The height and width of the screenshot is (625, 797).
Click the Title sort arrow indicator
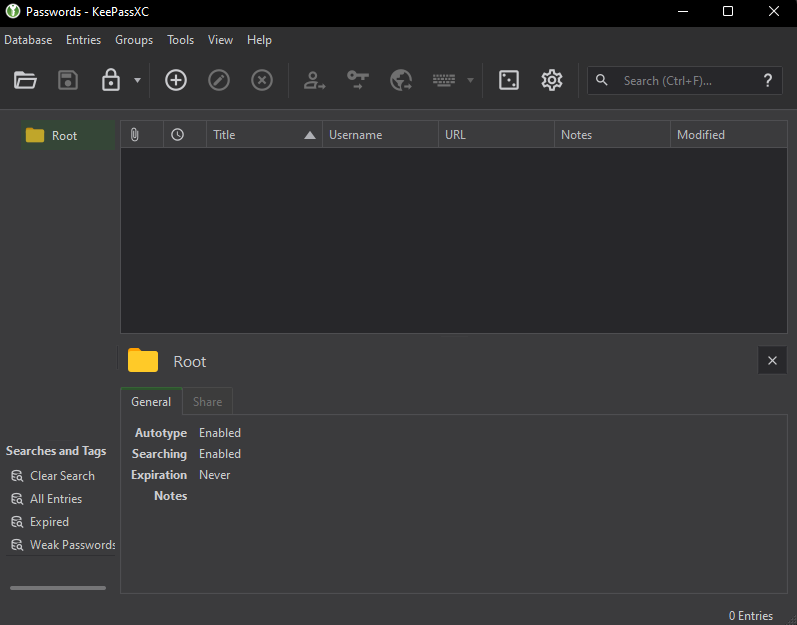pos(310,135)
